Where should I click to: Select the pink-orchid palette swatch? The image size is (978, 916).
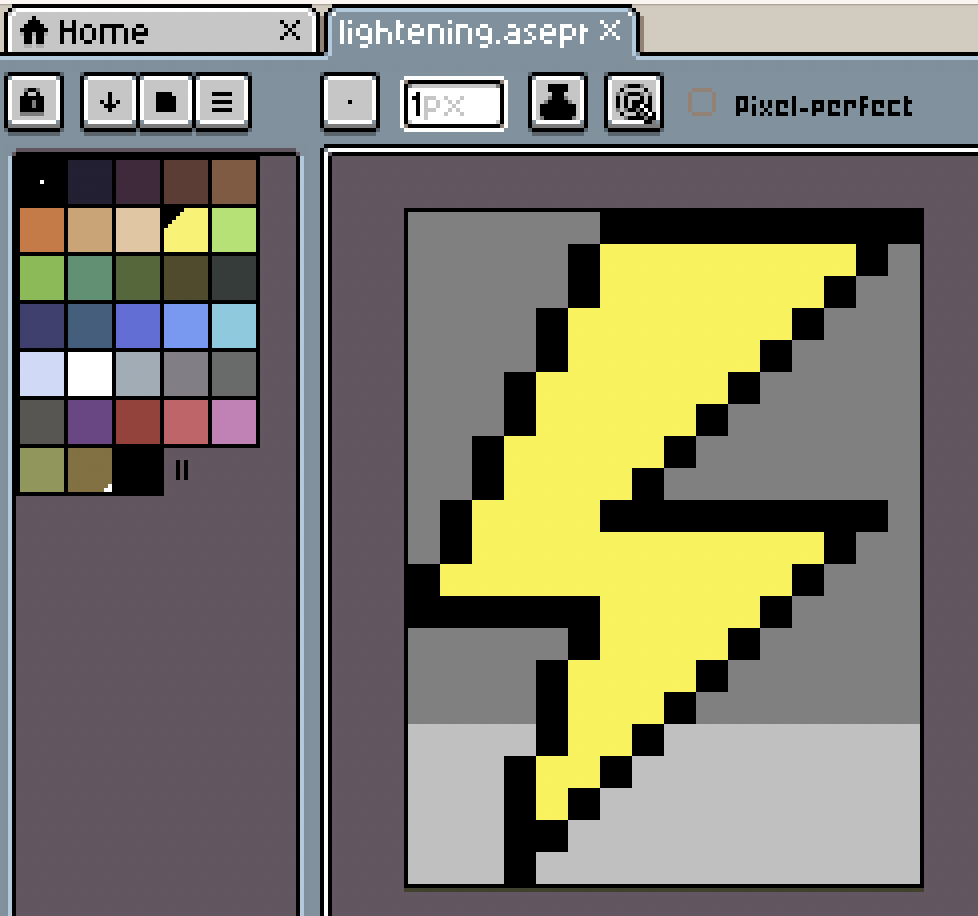pyautogui.click(x=234, y=422)
